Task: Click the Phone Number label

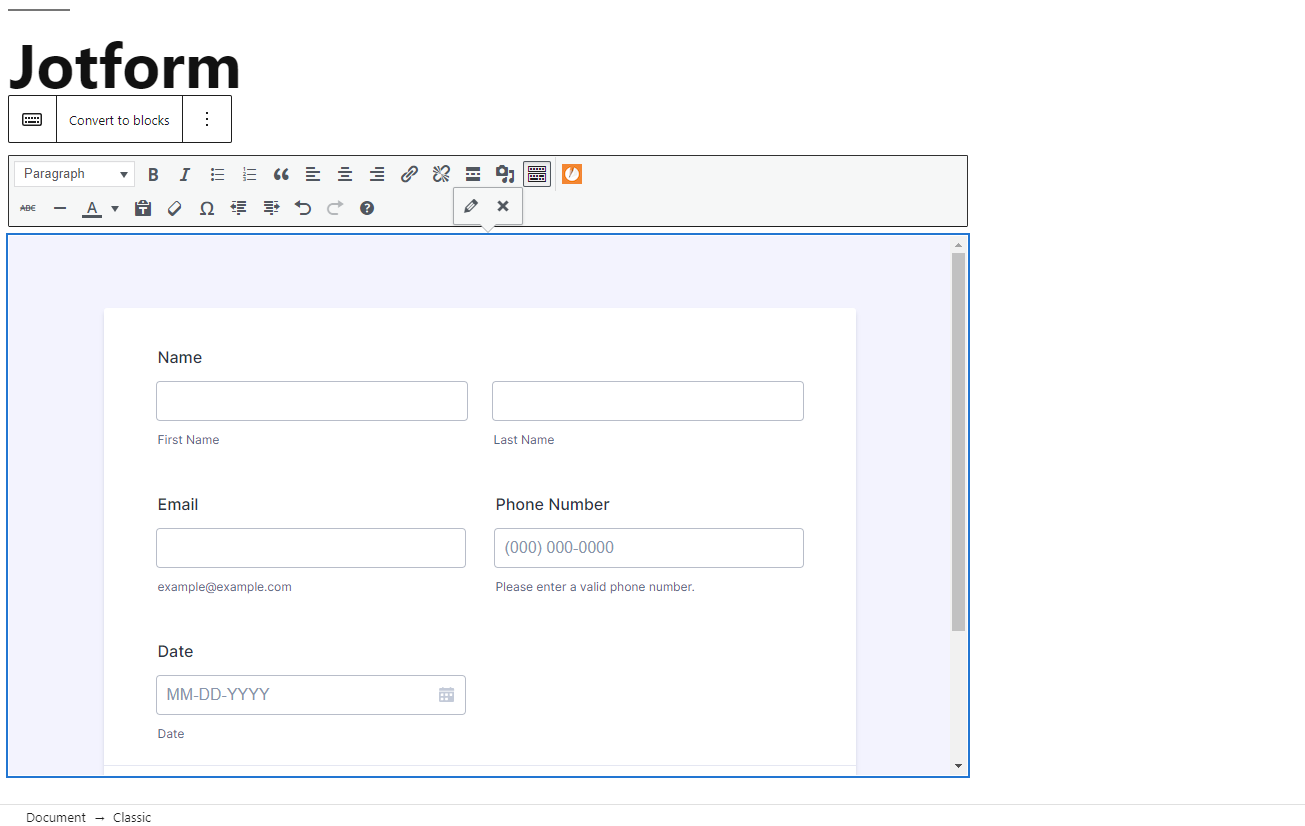Action: click(x=553, y=505)
